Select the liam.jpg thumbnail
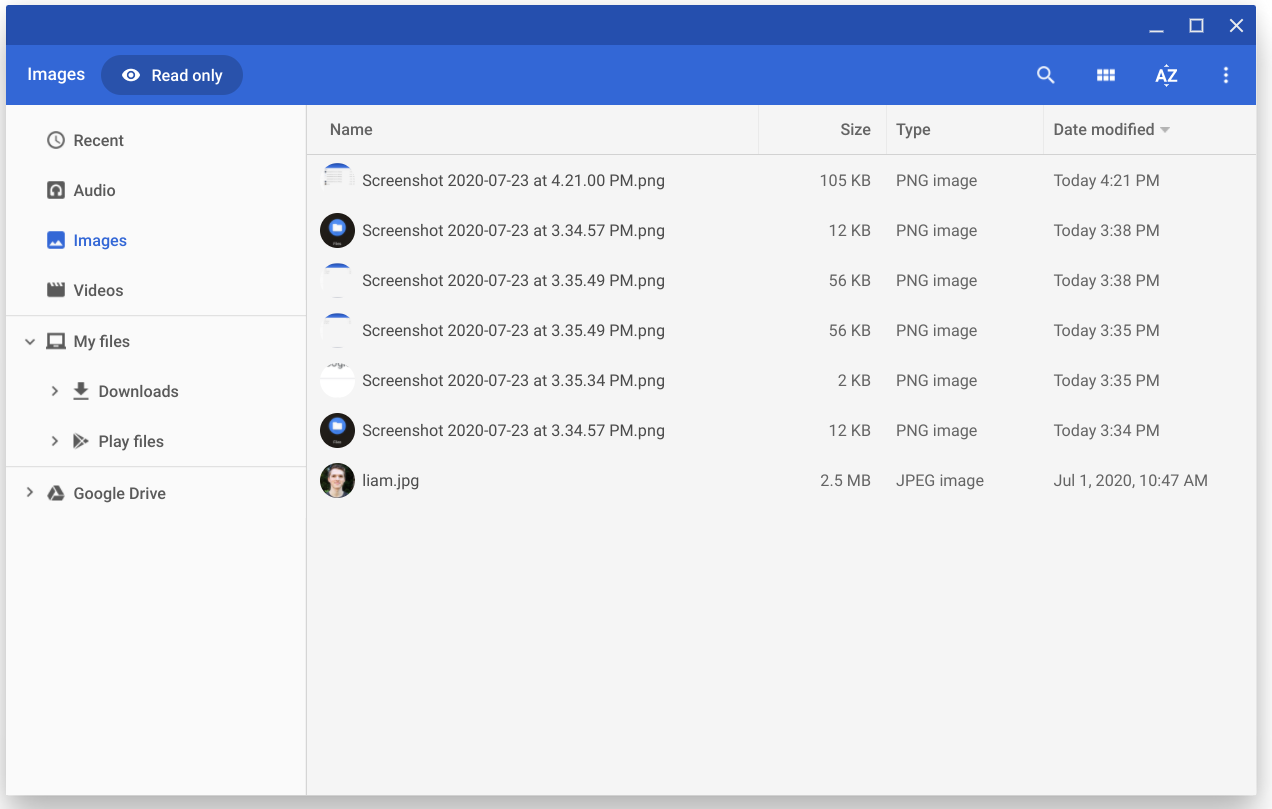 337,481
